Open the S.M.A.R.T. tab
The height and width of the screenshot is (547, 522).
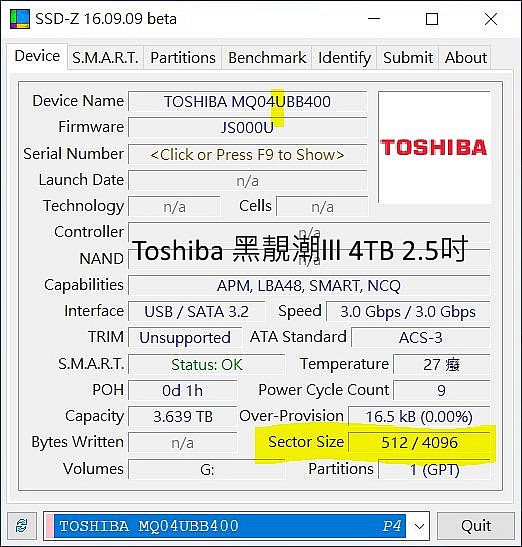[105, 58]
